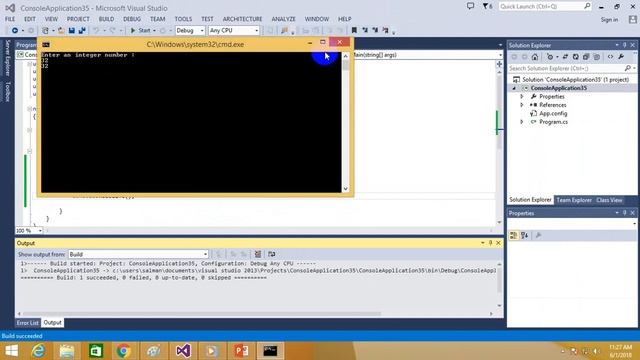Click the Save All toolbar icon
This screenshot has height=360, width=640.
[82, 31]
